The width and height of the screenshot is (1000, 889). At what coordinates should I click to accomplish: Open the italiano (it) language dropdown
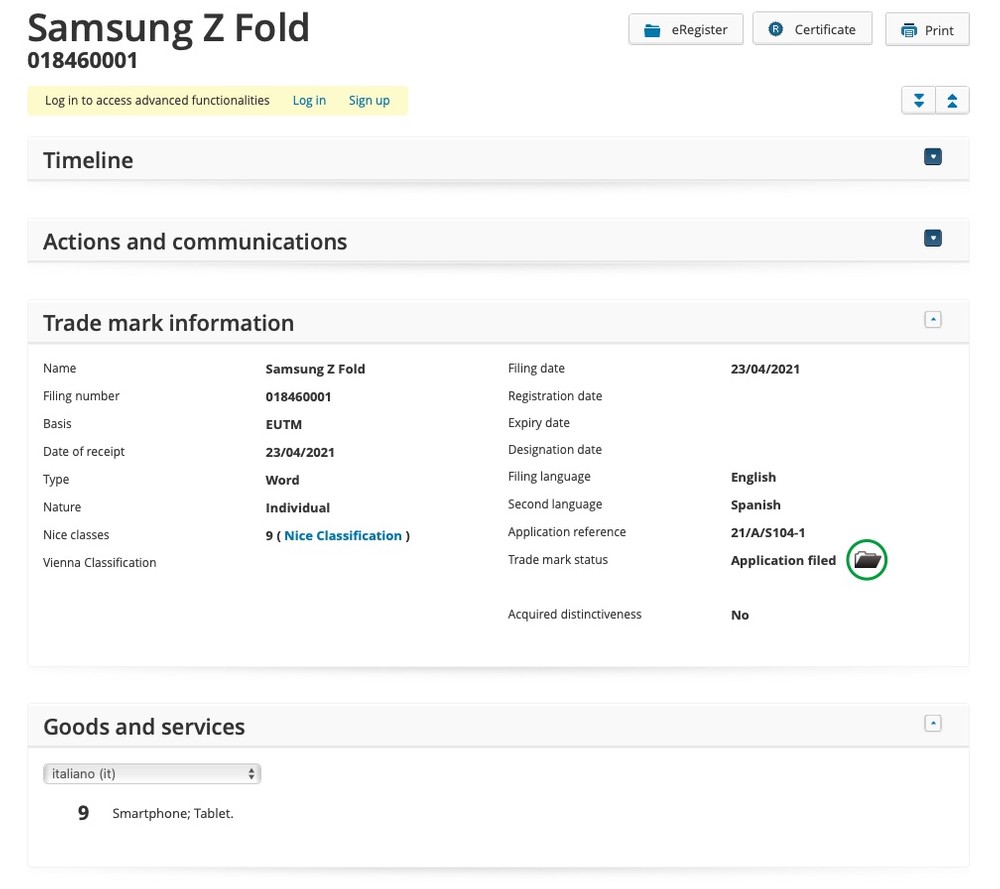(152, 774)
